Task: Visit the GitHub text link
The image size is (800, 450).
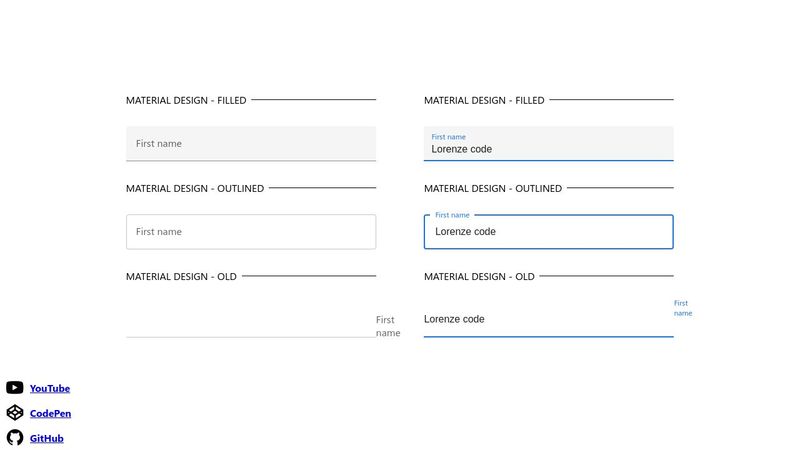Action: [x=46, y=438]
